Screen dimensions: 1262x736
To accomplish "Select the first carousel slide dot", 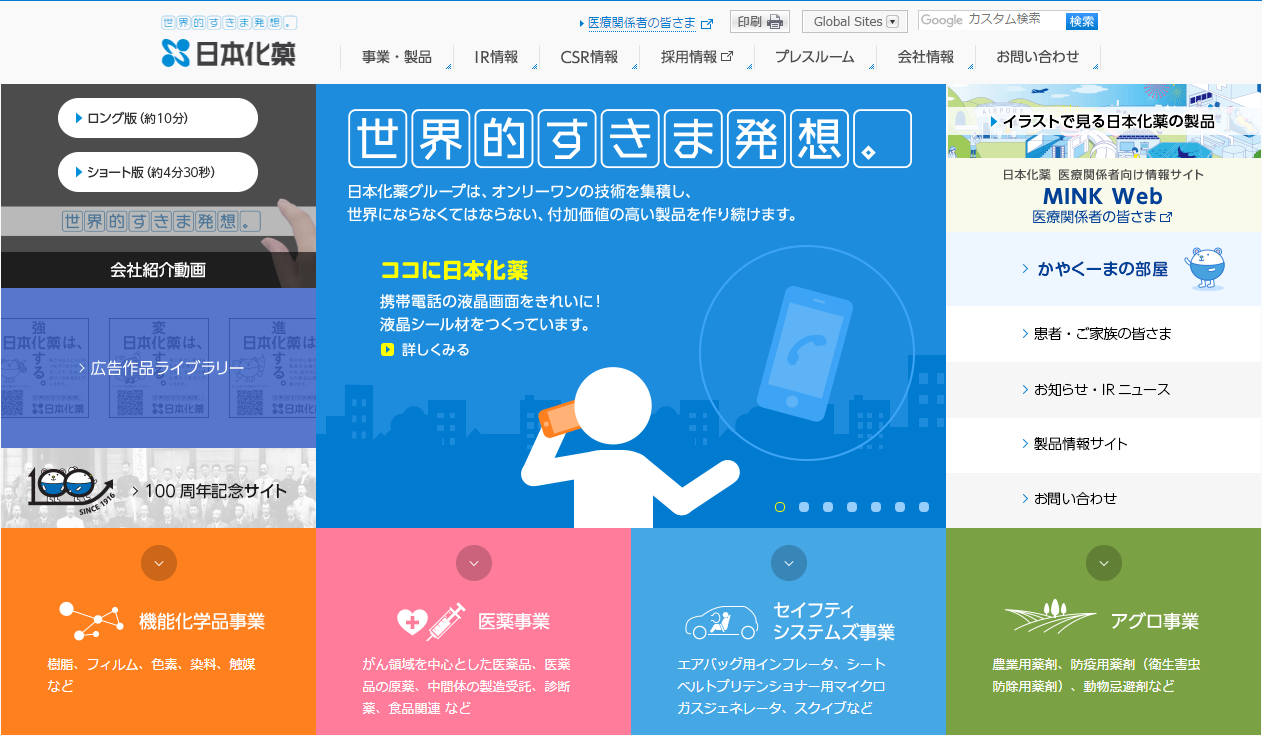I will click(780, 507).
